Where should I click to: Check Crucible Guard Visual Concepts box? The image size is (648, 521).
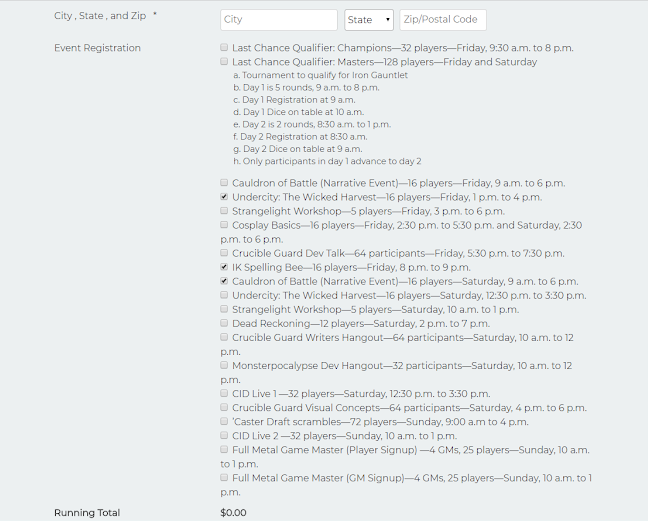224,408
